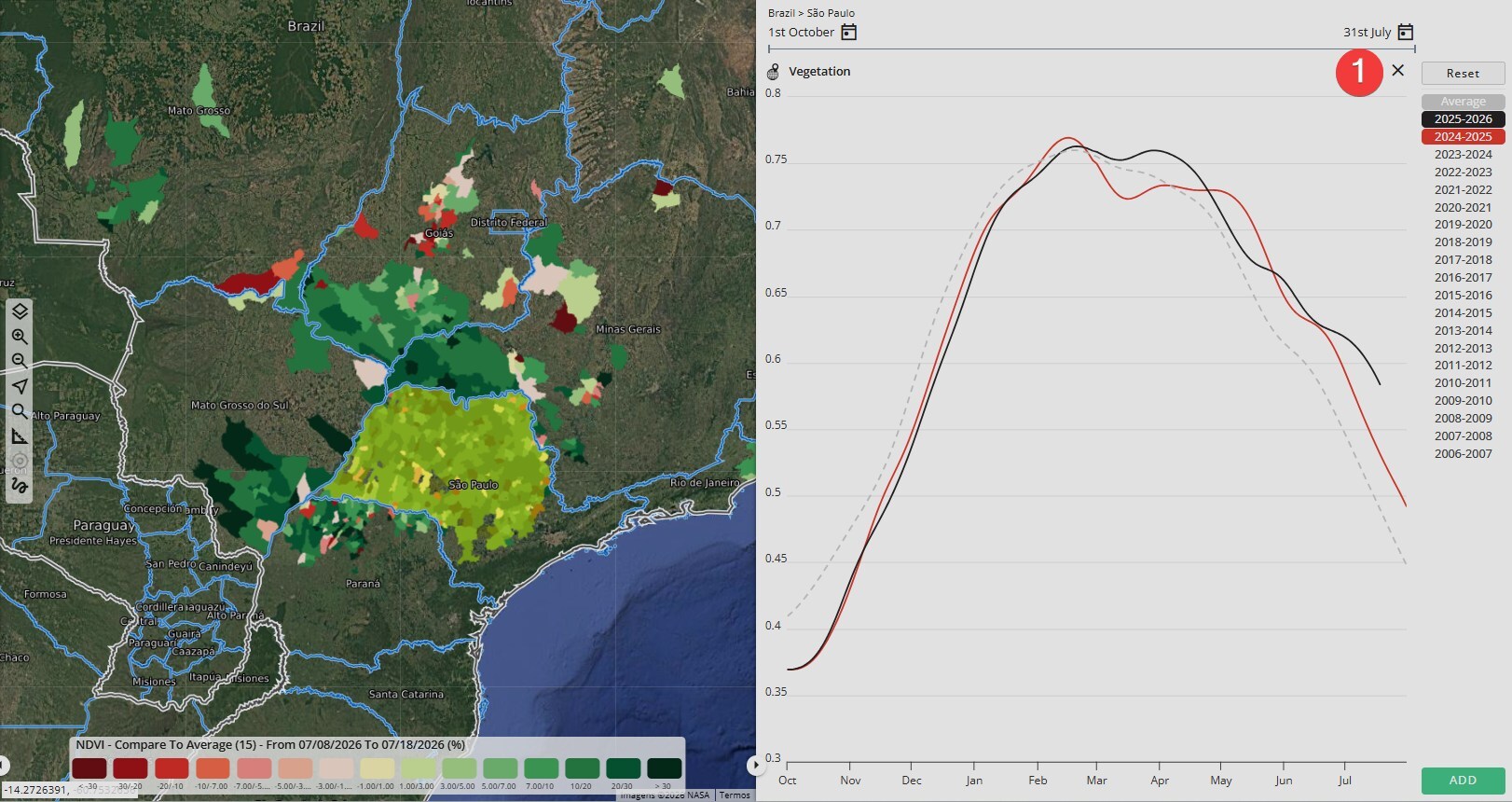This screenshot has height=802, width=1512.
Task: Open the map layers panel
Action: [x=20, y=311]
